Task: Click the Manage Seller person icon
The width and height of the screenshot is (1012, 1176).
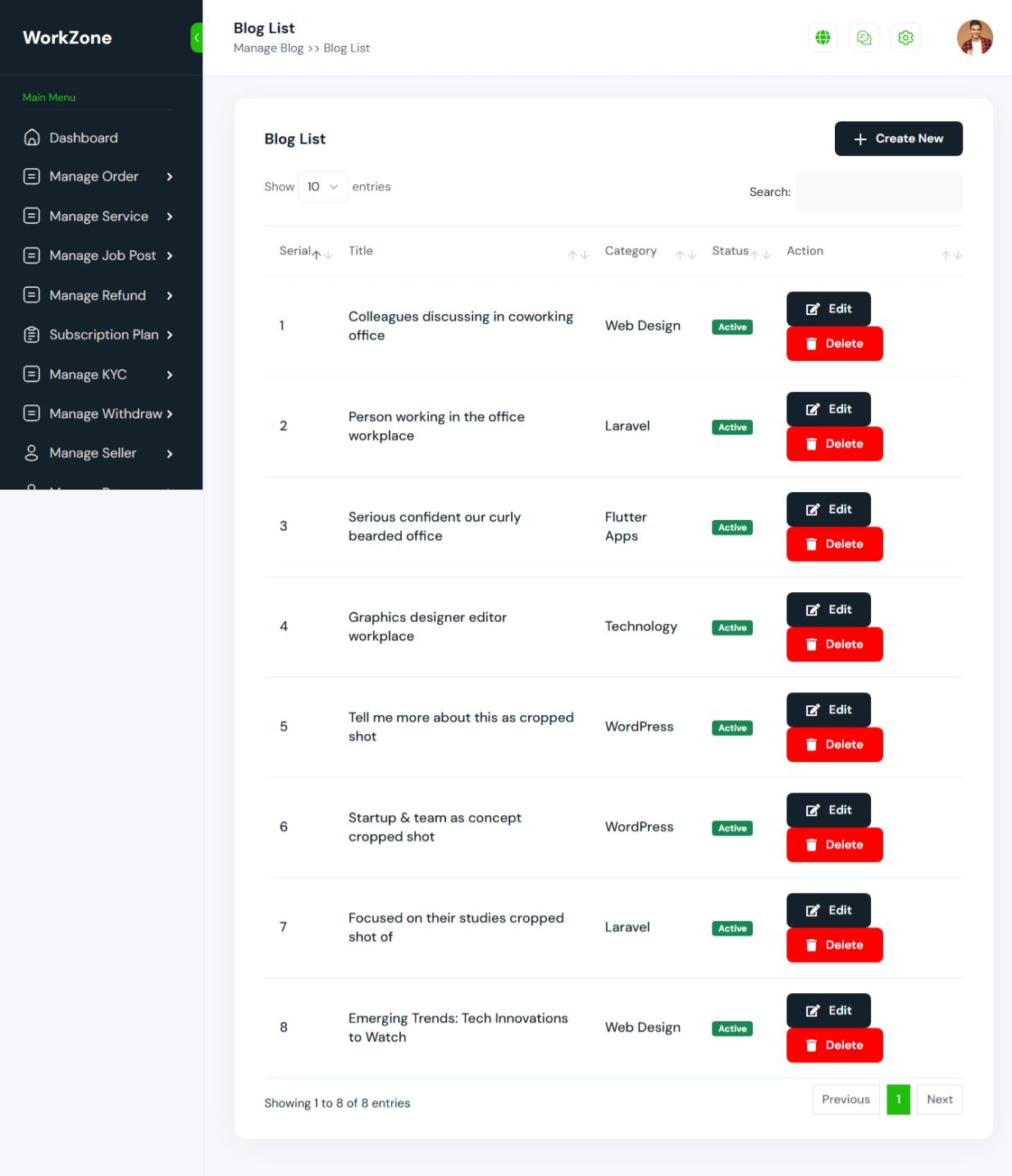Action: [32, 454]
